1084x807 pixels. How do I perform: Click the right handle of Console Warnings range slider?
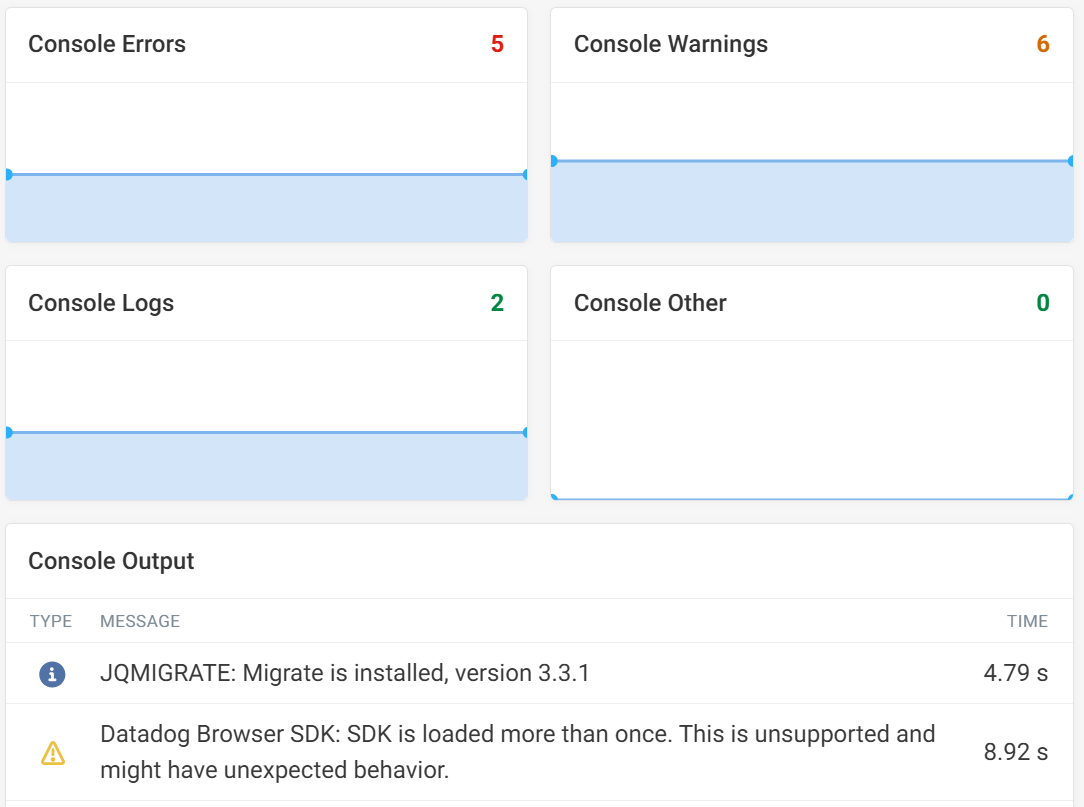[x=1070, y=158]
